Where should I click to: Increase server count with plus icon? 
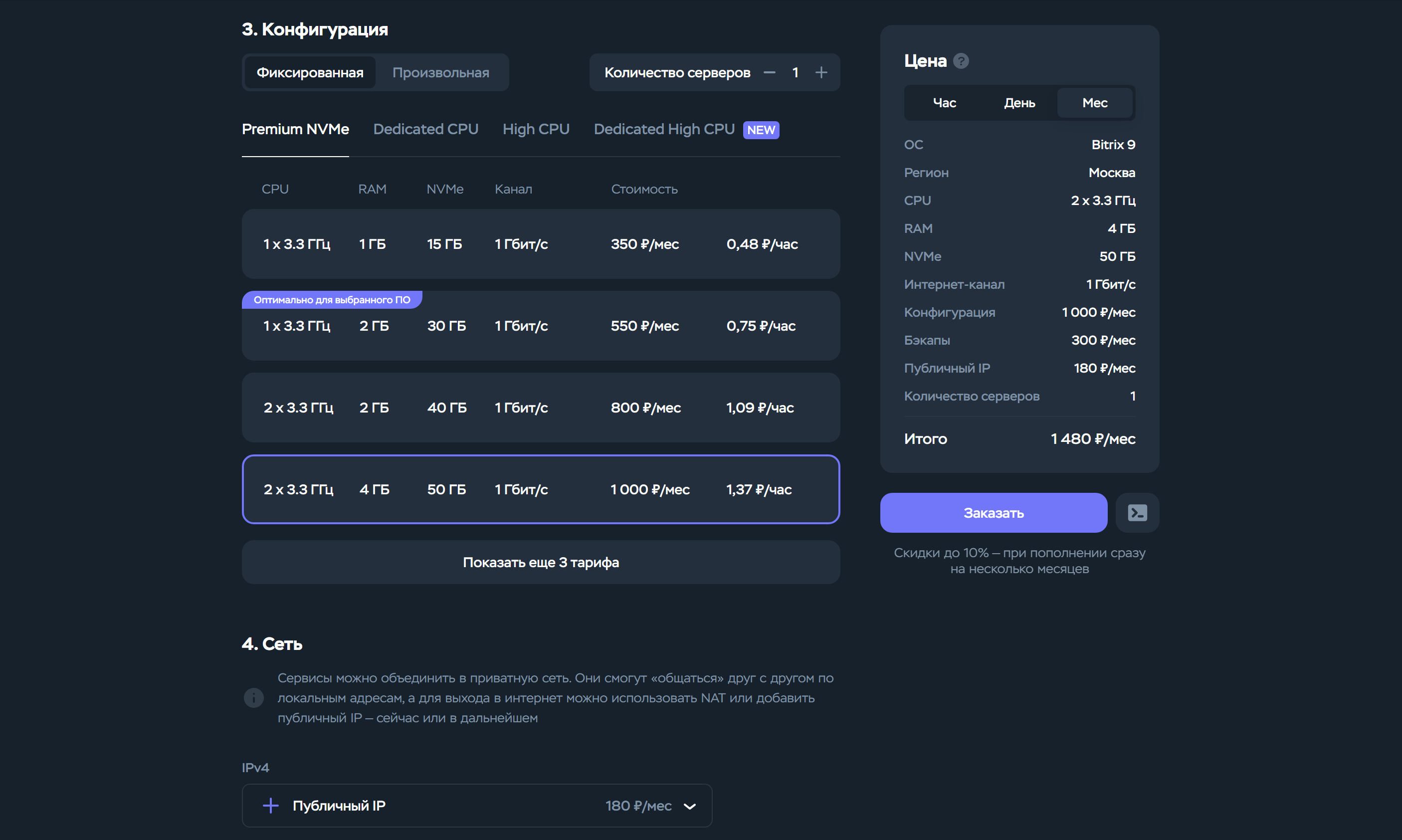coord(821,72)
